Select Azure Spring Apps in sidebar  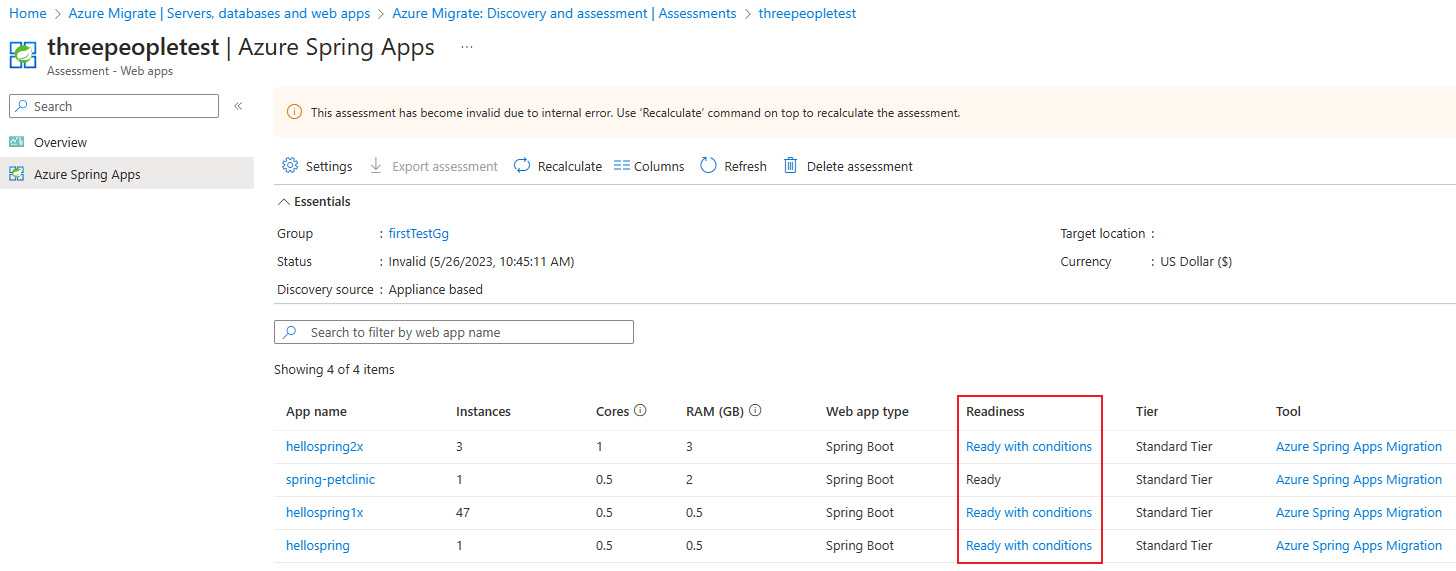87,174
